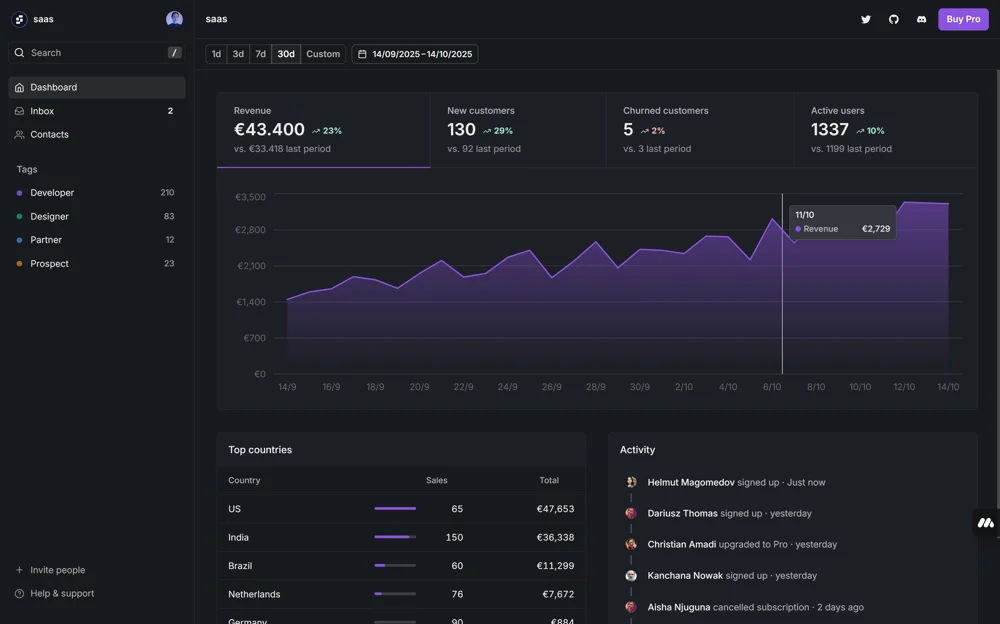Image resolution: width=1000 pixels, height=624 pixels.
Task: Select the 30d time range
Action: coord(286,54)
